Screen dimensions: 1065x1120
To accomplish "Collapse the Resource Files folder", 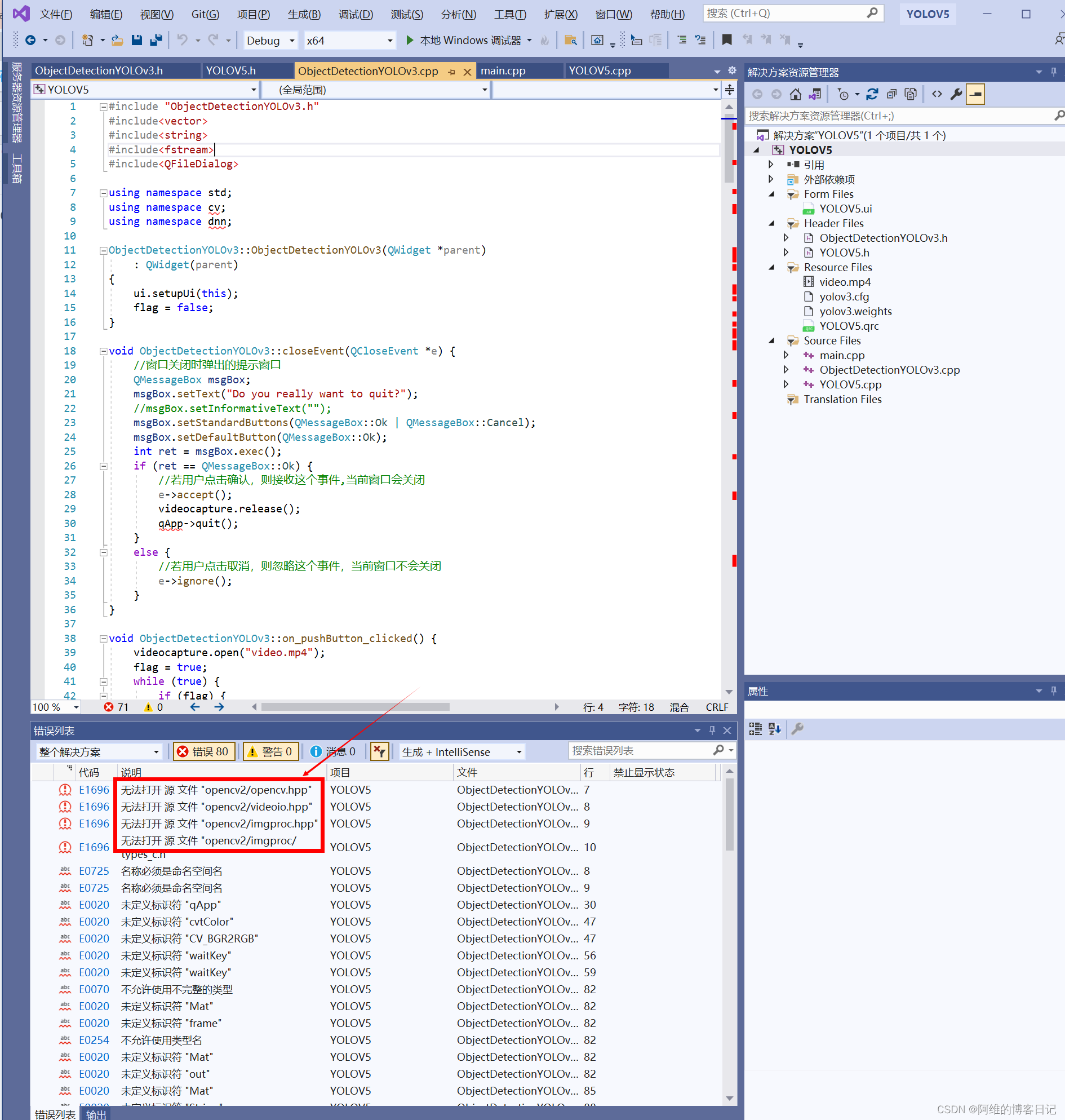I will click(x=771, y=267).
